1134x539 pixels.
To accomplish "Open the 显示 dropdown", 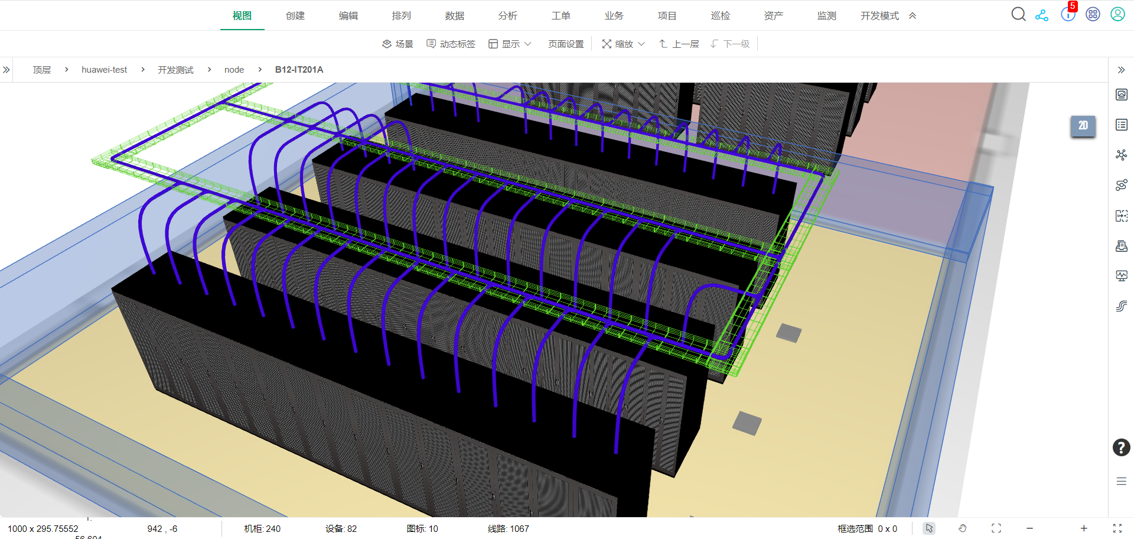I will click(510, 44).
